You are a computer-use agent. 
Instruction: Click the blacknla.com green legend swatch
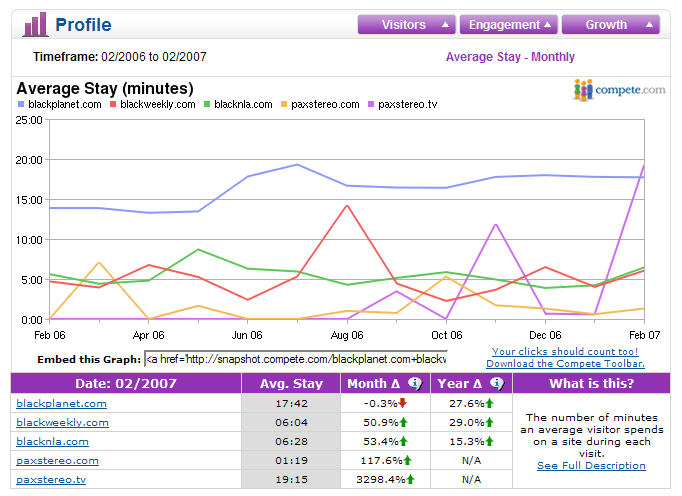[x=207, y=104]
